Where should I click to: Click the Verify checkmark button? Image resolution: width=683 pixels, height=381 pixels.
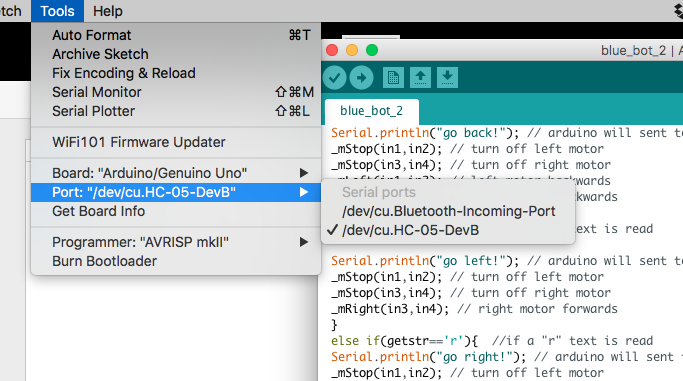tap(335, 78)
